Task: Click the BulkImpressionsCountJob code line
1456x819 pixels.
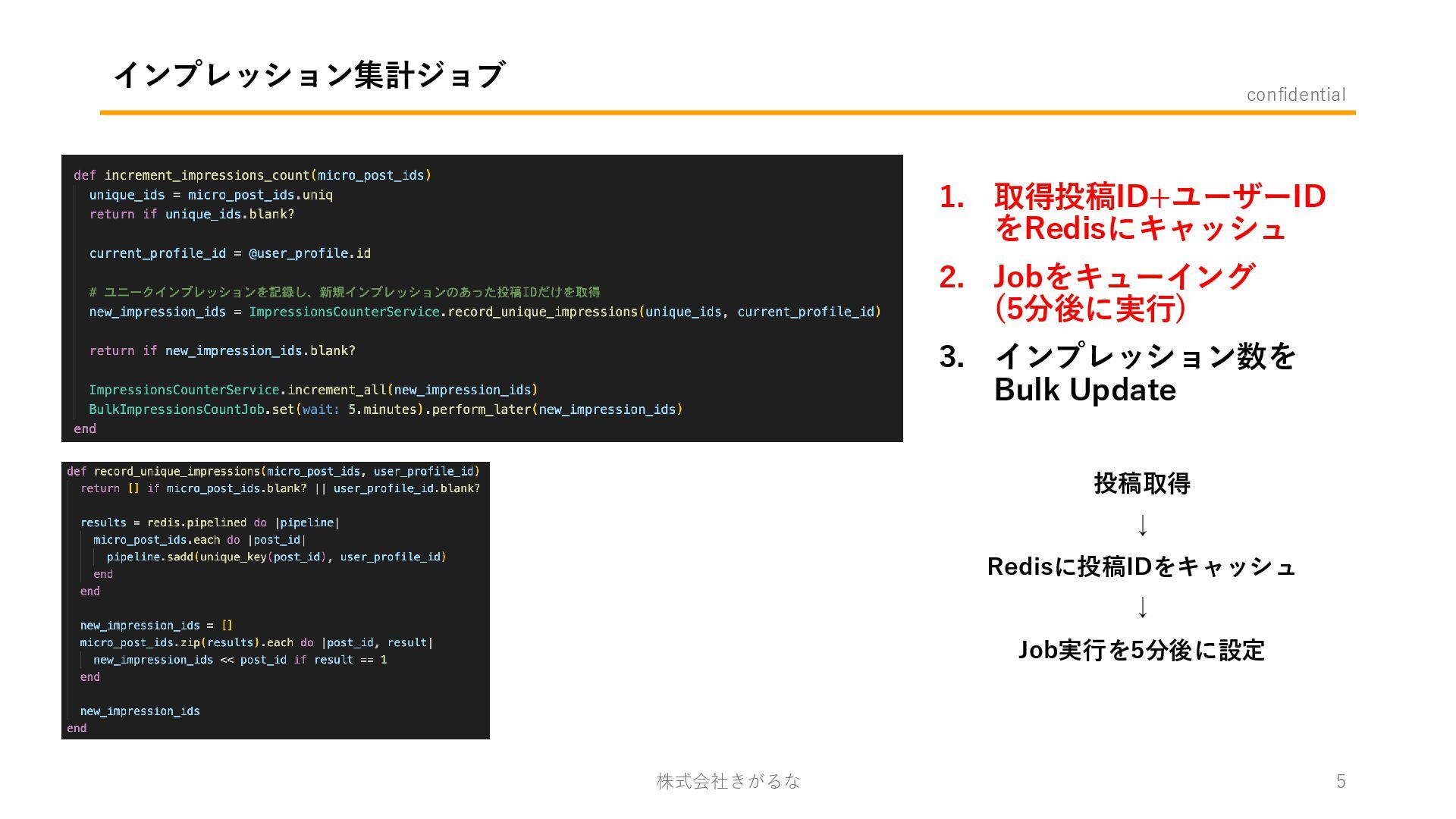Action: click(385, 409)
